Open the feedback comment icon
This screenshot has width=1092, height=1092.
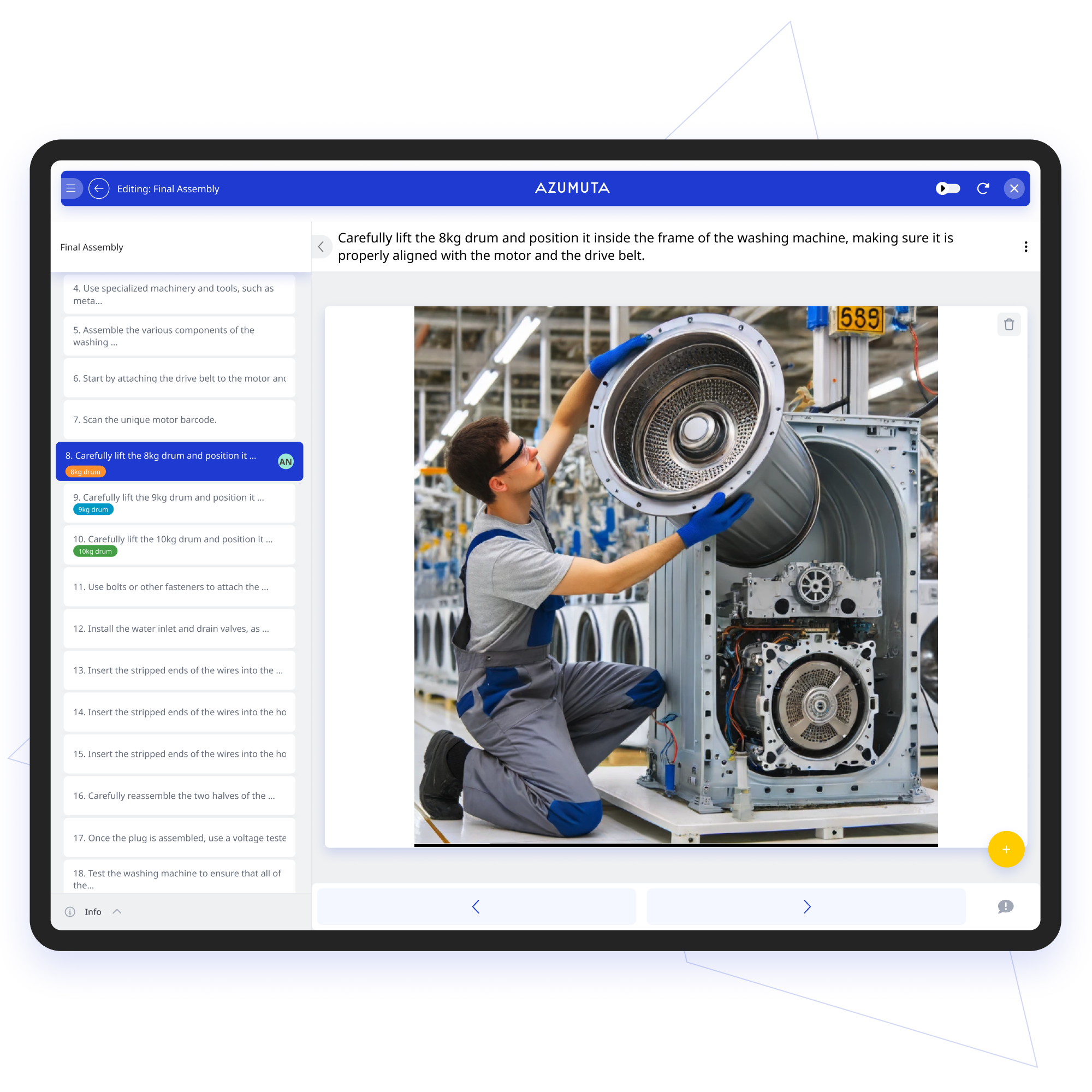(1005, 906)
